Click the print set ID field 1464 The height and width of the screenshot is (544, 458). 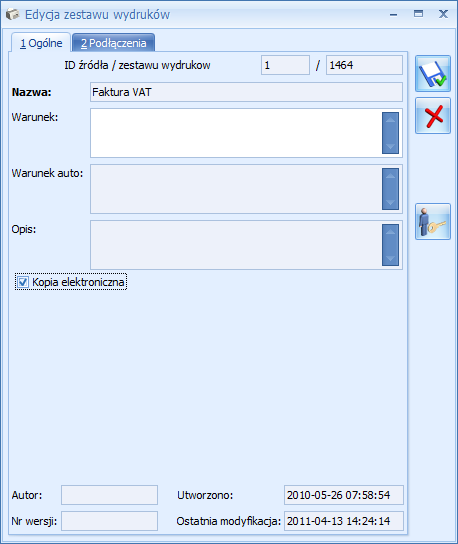364,65
